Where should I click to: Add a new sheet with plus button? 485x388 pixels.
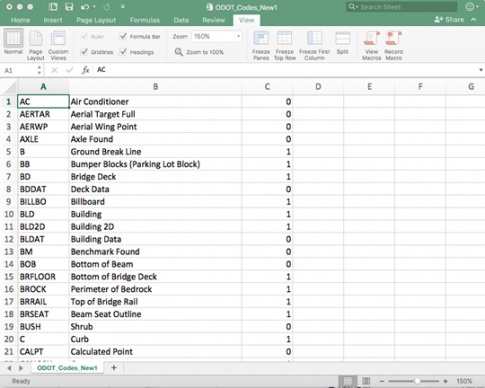[x=114, y=368]
